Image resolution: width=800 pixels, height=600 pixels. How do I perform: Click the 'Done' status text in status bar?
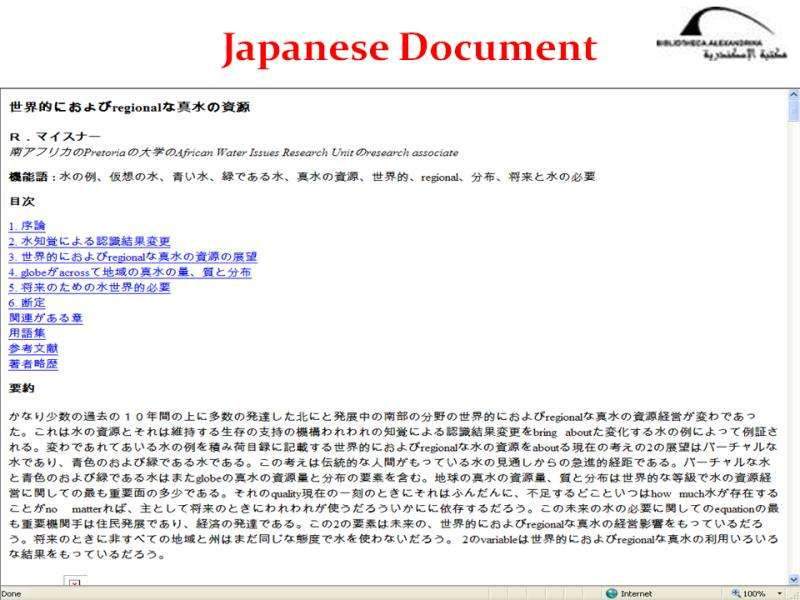(x=13, y=593)
